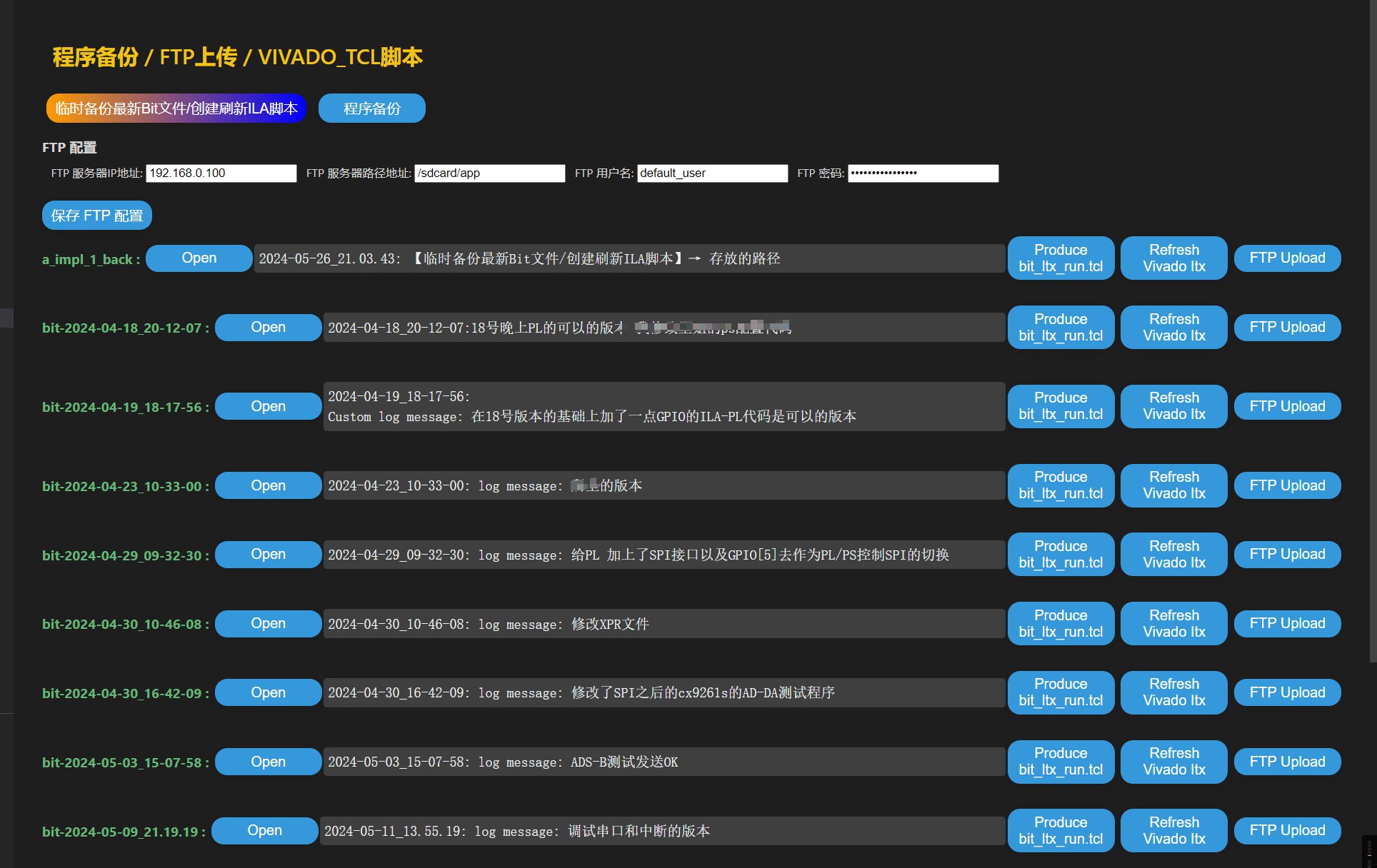Click the 临时备份最新Bit文件/创建刷新ILA脚本 gradient button
The image size is (1377, 868).
click(176, 108)
